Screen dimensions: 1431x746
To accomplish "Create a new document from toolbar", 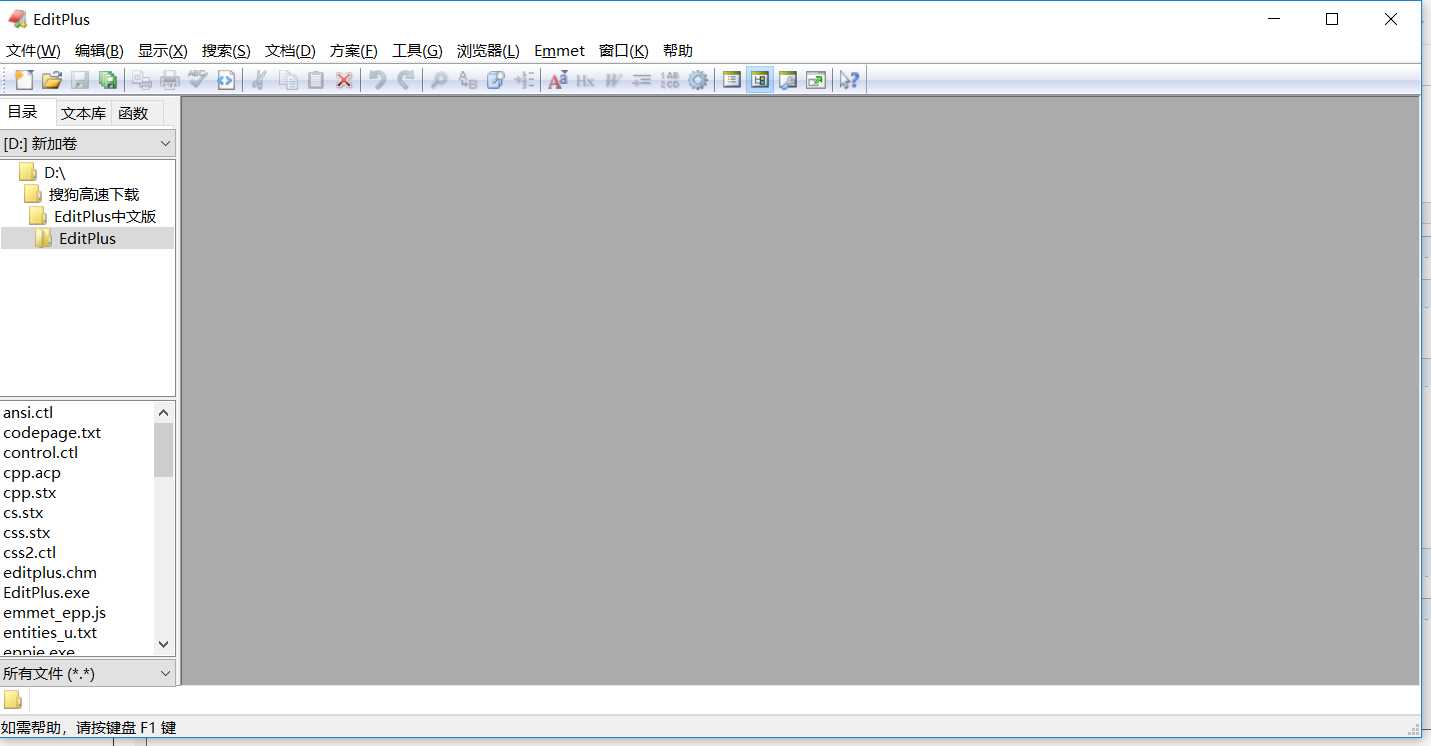I will pos(24,80).
